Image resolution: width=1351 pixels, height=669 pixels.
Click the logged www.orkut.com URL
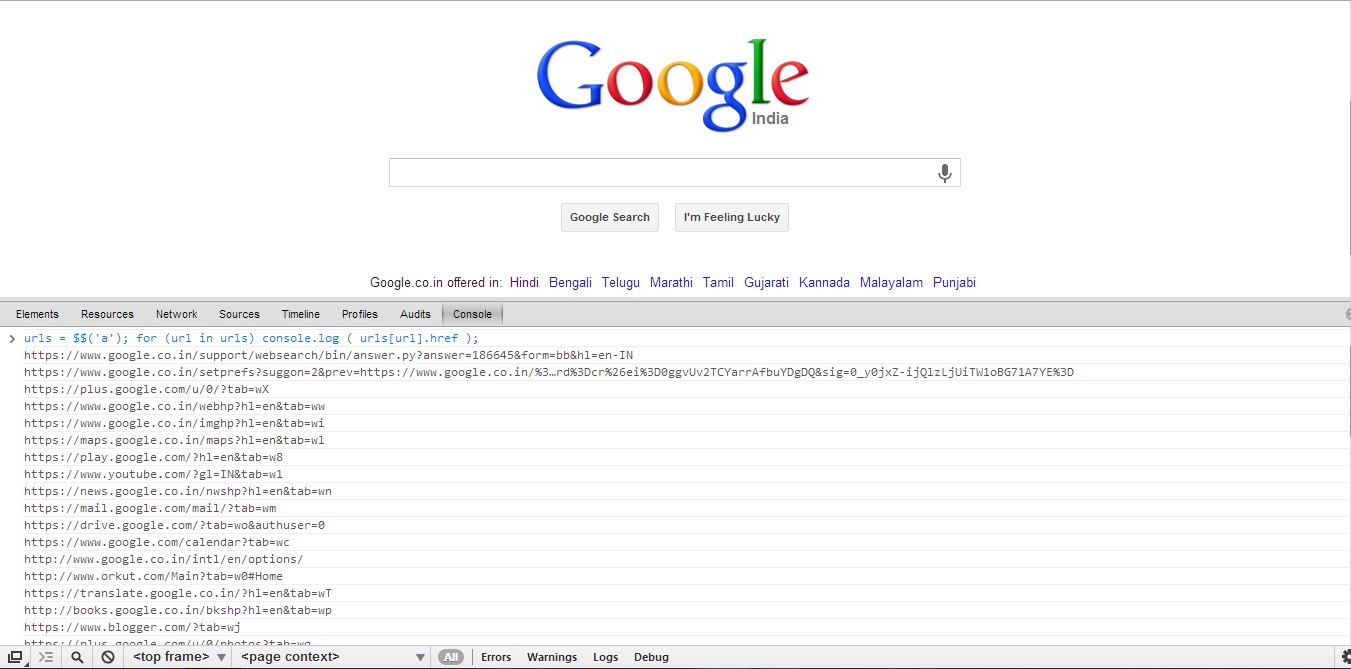point(153,576)
